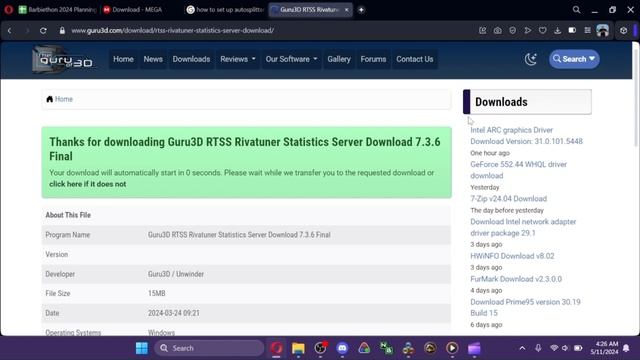Image resolution: width=640 pixels, height=360 pixels.
Task: Open the Opera menu logo
Action: click(x=8, y=9)
